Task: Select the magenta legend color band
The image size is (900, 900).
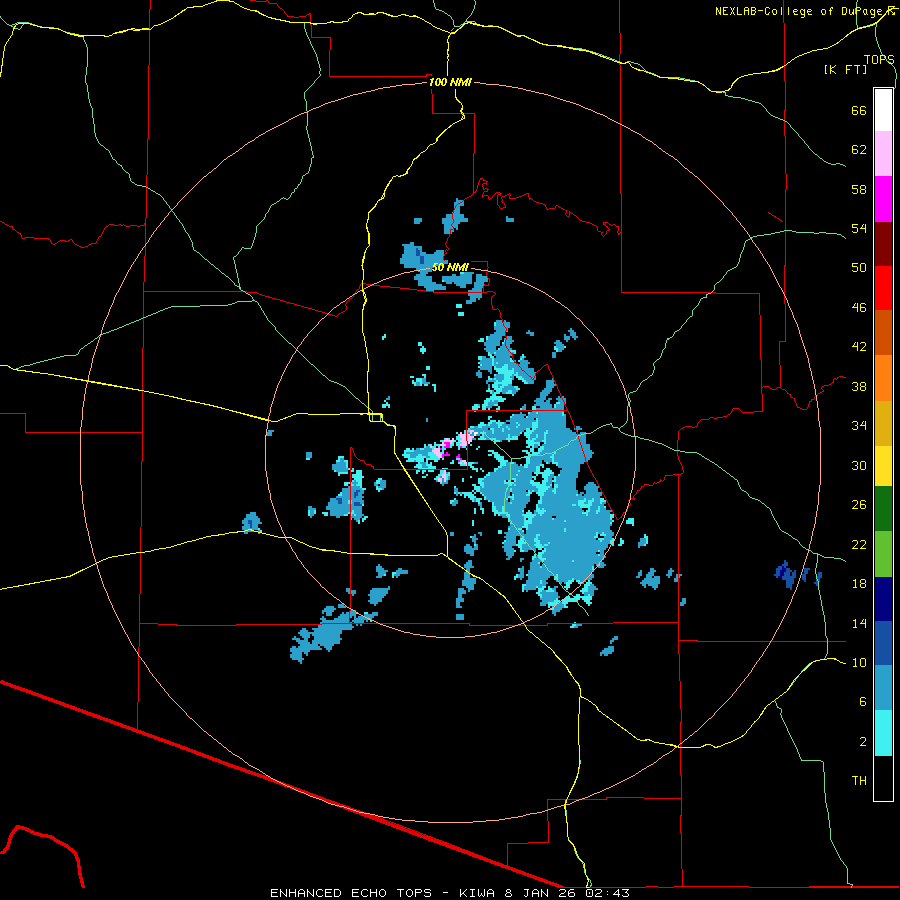Action: (883, 199)
